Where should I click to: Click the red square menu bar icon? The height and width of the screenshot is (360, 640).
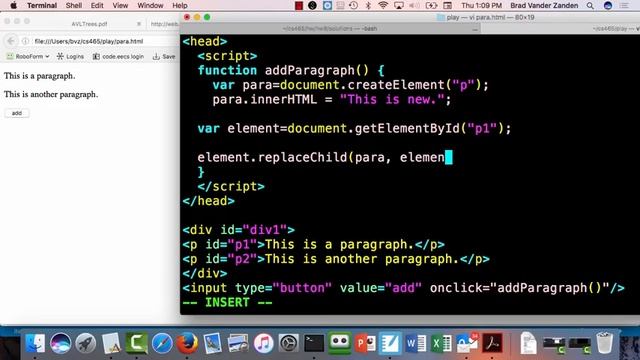coord(299,5)
